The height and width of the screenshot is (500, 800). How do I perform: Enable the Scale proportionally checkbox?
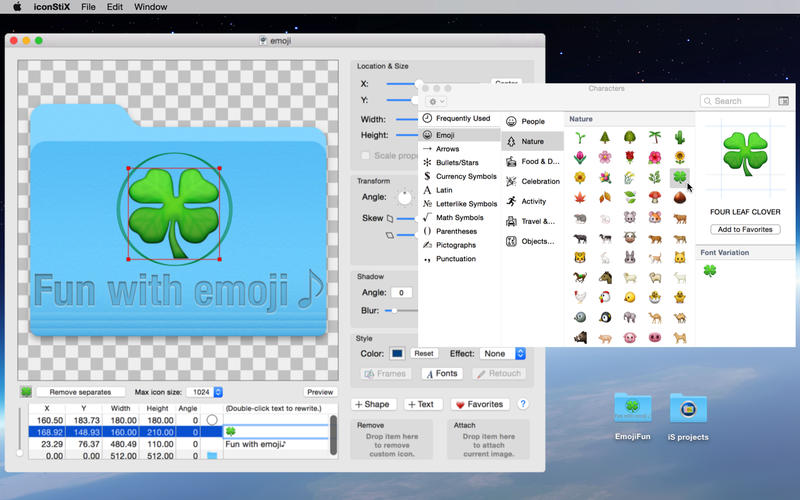click(366, 156)
